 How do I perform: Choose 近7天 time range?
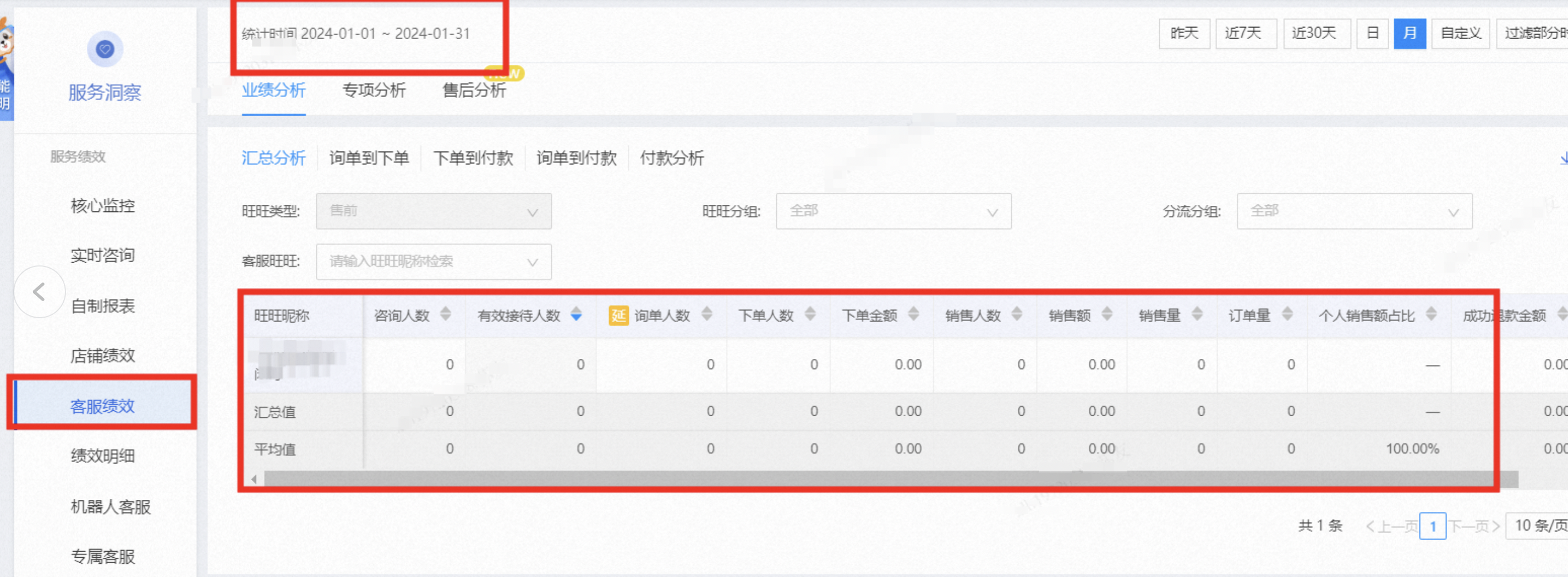coord(1246,34)
